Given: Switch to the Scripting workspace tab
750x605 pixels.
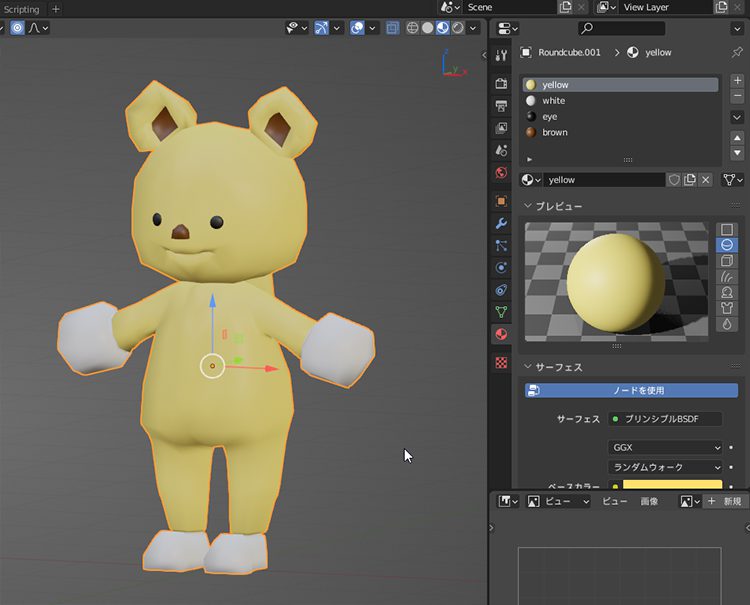Looking at the screenshot, I should click(x=21, y=9).
